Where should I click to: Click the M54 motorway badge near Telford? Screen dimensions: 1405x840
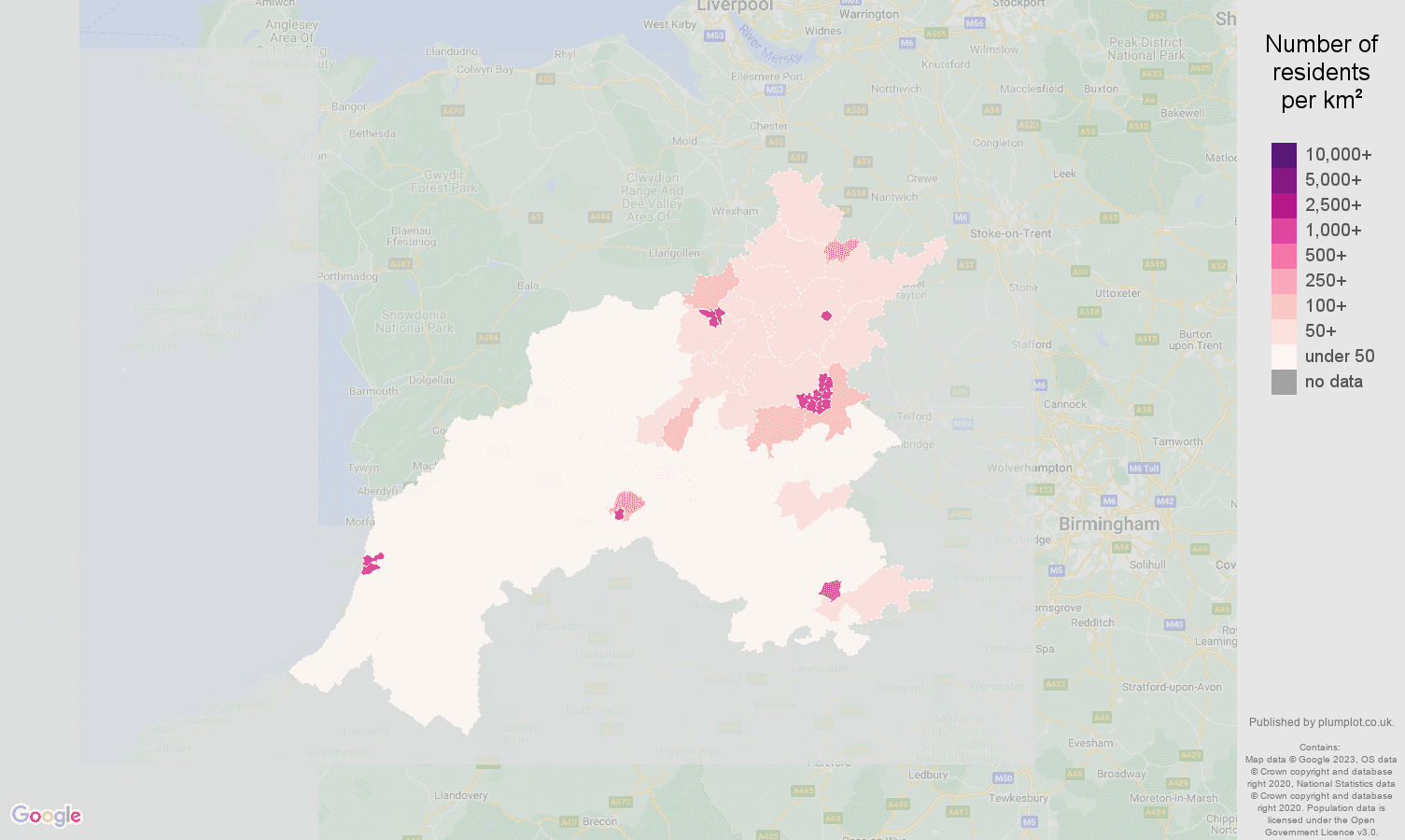pyautogui.click(x=962, y=425)
